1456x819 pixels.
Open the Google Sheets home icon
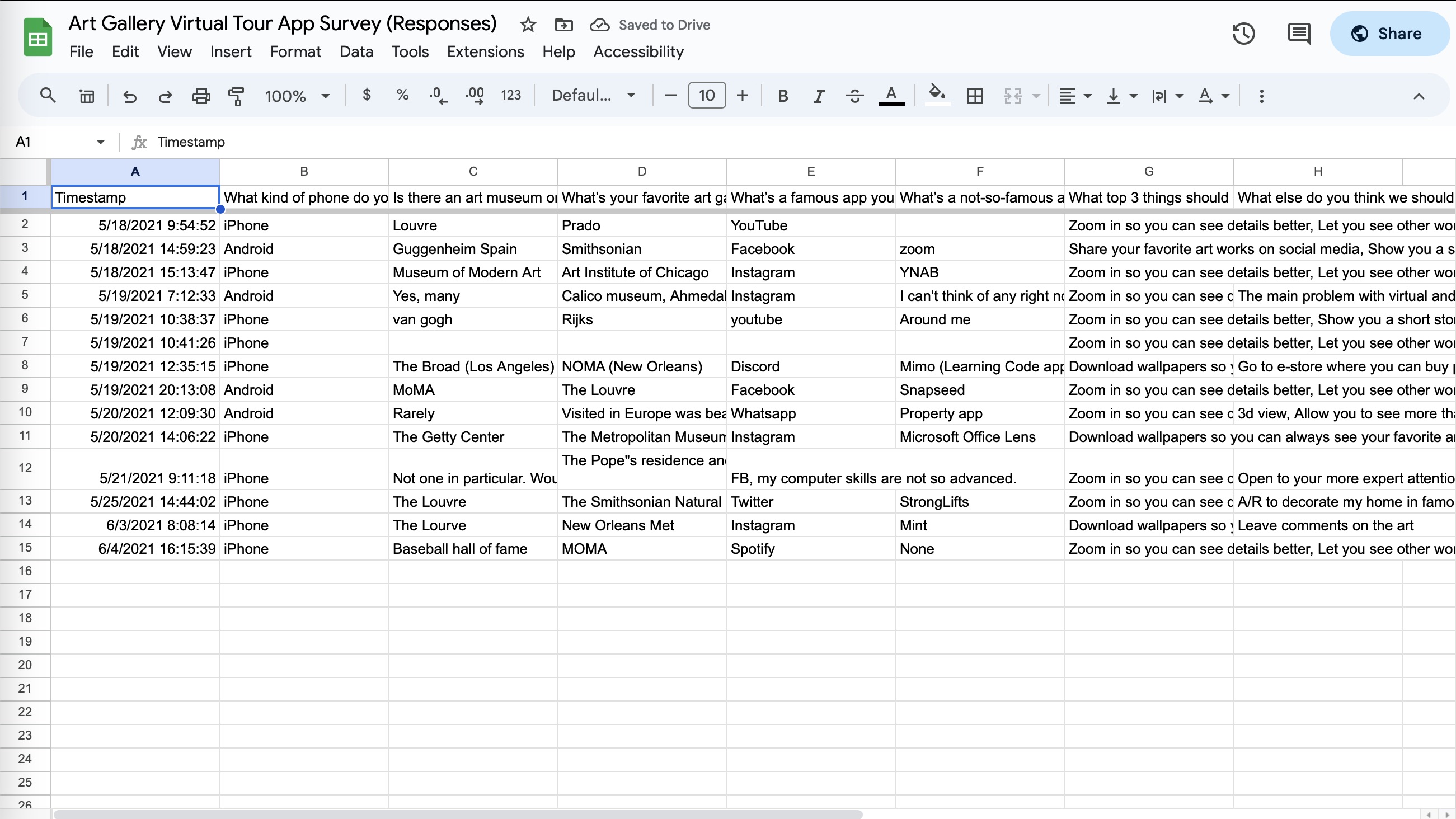point(38,37)
